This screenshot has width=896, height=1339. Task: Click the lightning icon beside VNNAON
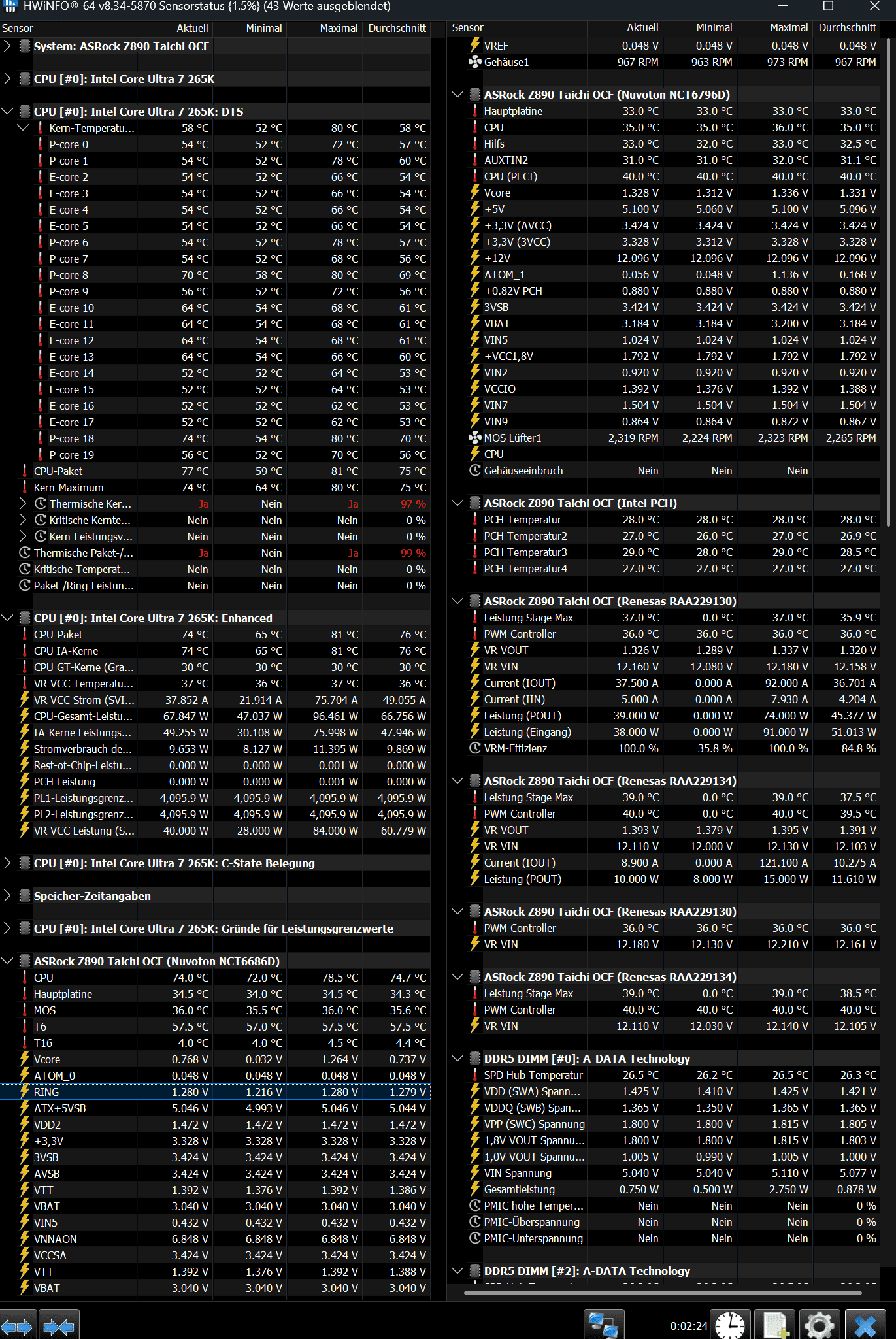tap(25, 1239)
